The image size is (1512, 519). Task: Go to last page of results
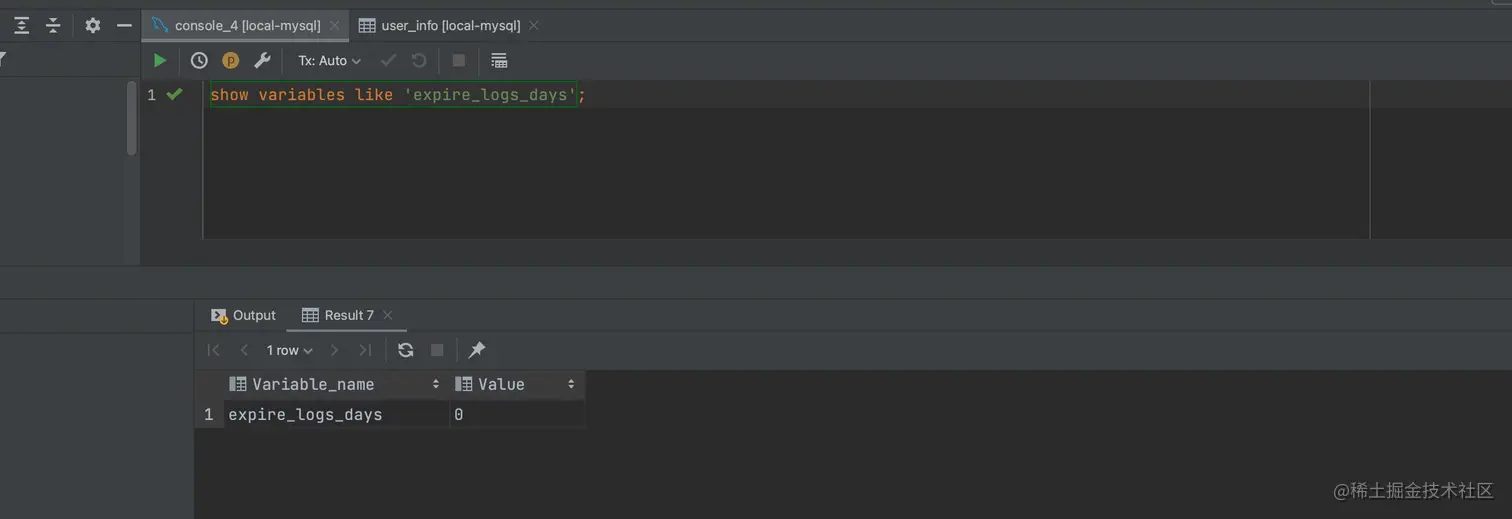(365, 350)
